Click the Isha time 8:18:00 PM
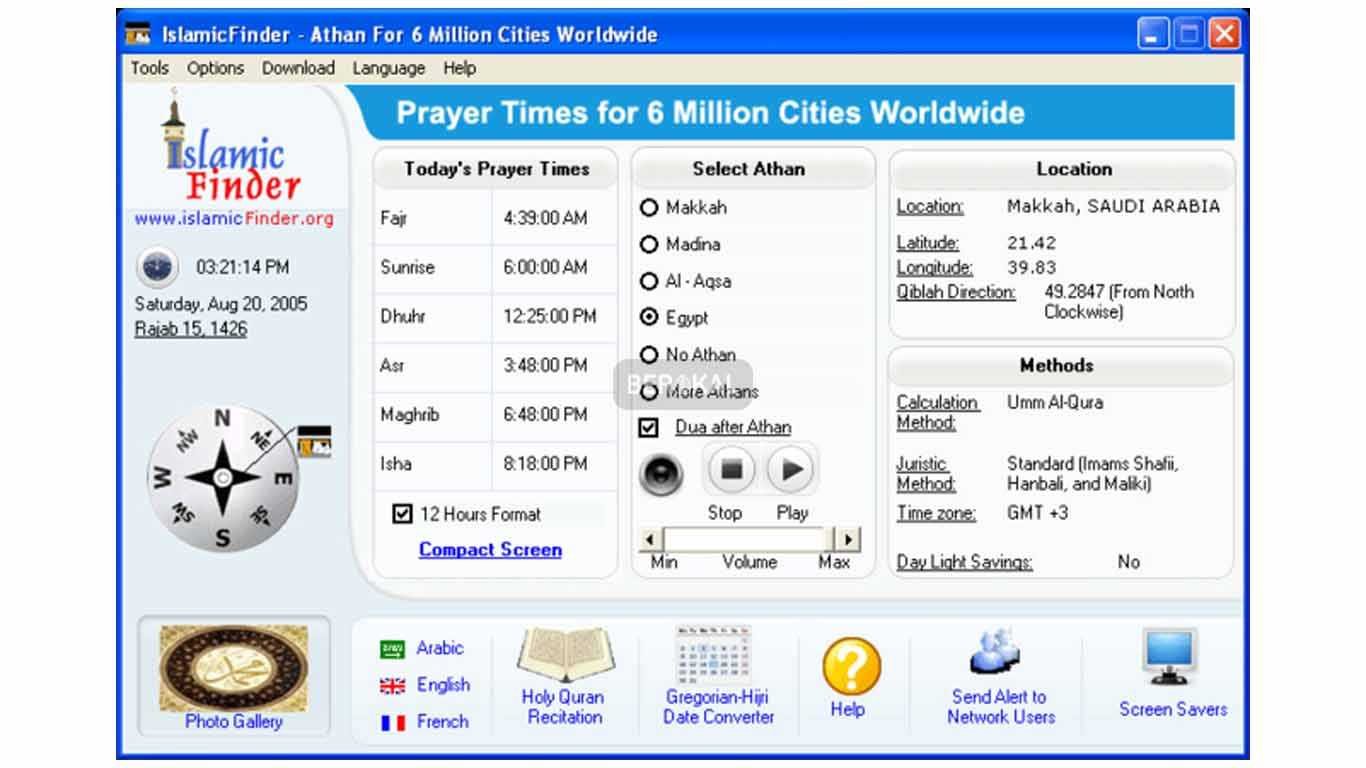The width and height of the screenshot is (1366, 768). pos(545,463)
